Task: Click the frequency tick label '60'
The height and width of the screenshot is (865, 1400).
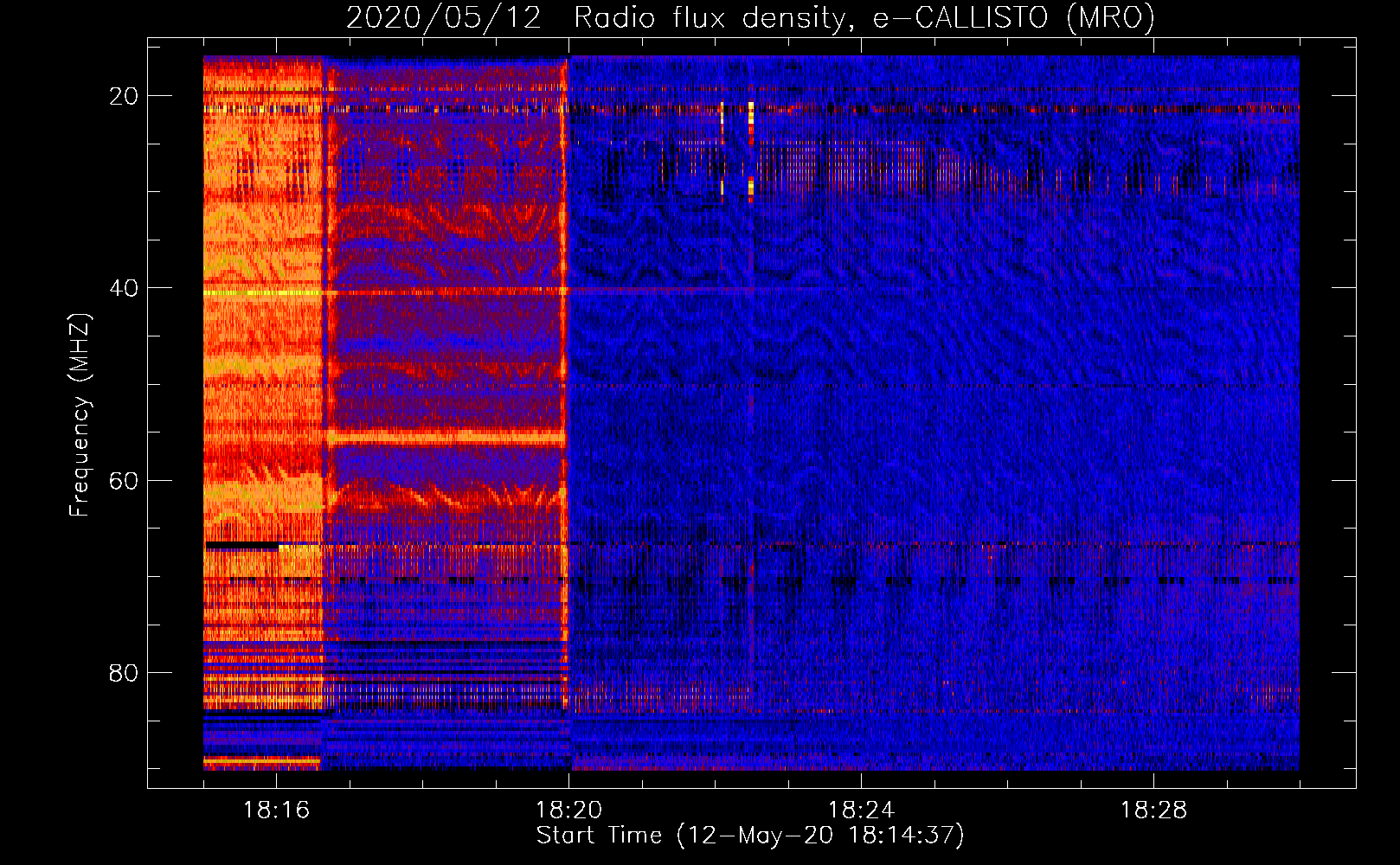Action: [x=124, y=480]
